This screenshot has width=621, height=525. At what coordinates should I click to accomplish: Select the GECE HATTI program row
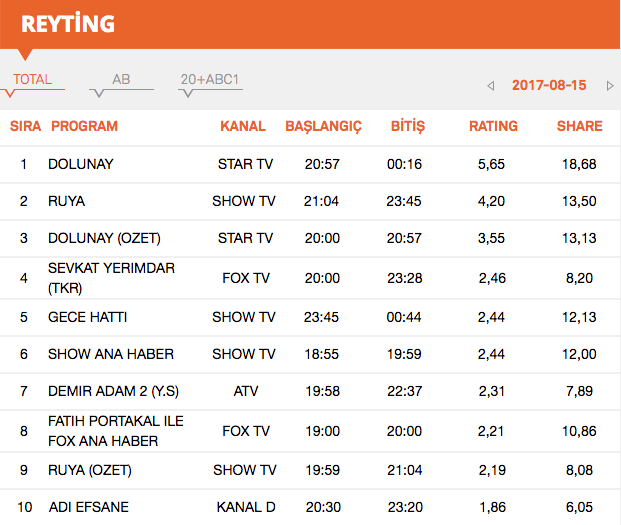point(87,317)
